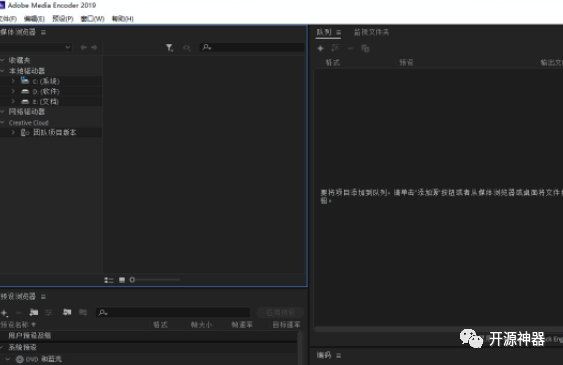The image size is (563, 365).
Task: Open the 编辑(E) menu
Action: (x=34, y=19)
